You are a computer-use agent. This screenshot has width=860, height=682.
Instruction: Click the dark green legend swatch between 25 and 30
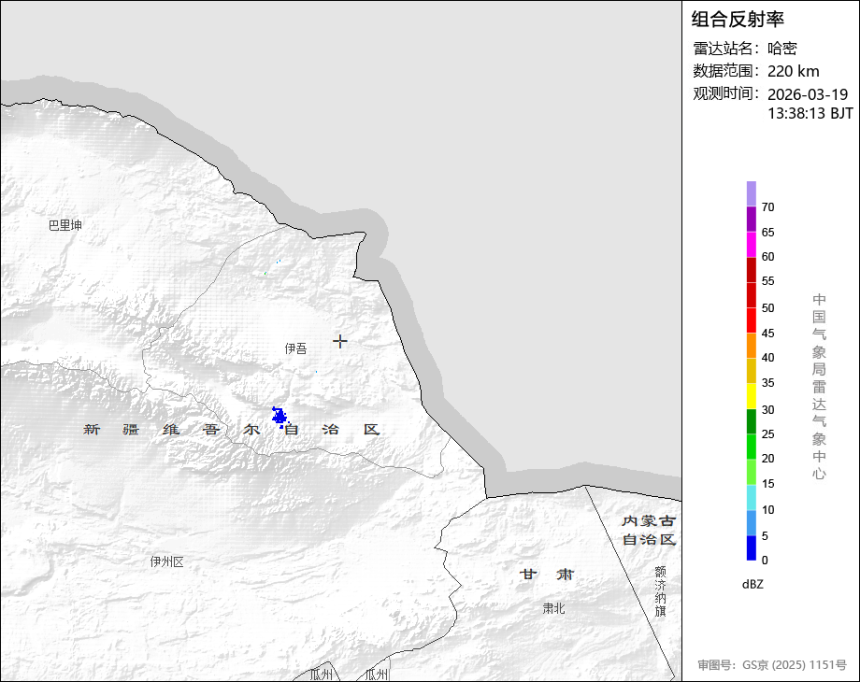[751, 421]
